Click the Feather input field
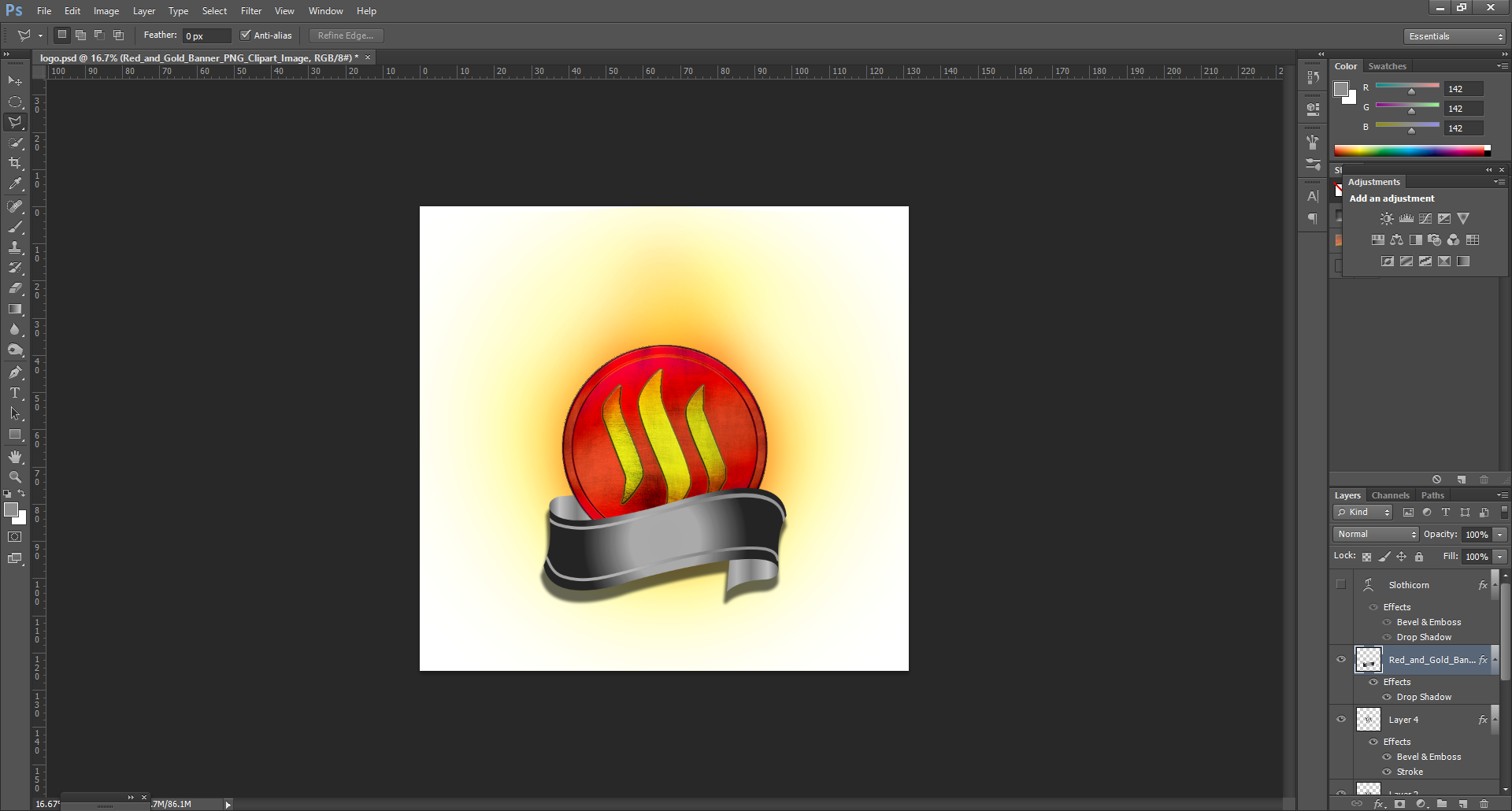This screenshot has height=811, width=1512. pyautogui.click(x=206, y=36)
